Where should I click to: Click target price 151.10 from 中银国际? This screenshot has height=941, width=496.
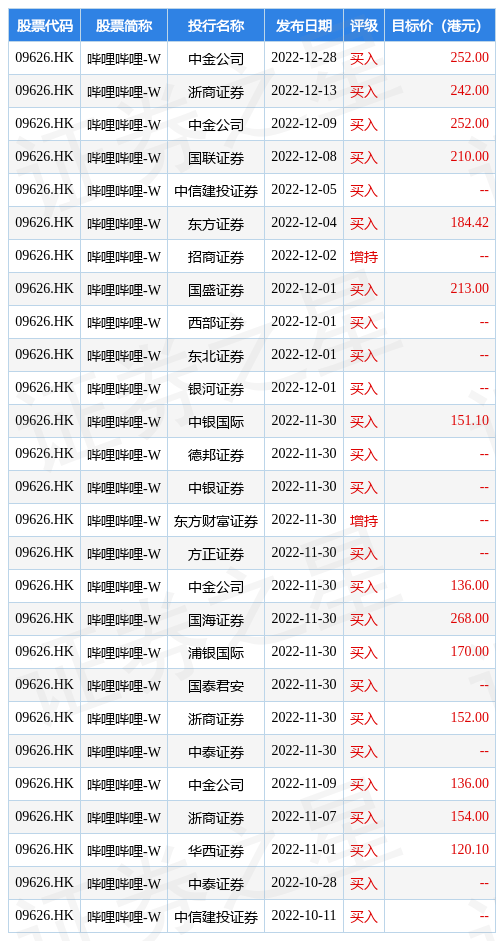coord(470,421)
